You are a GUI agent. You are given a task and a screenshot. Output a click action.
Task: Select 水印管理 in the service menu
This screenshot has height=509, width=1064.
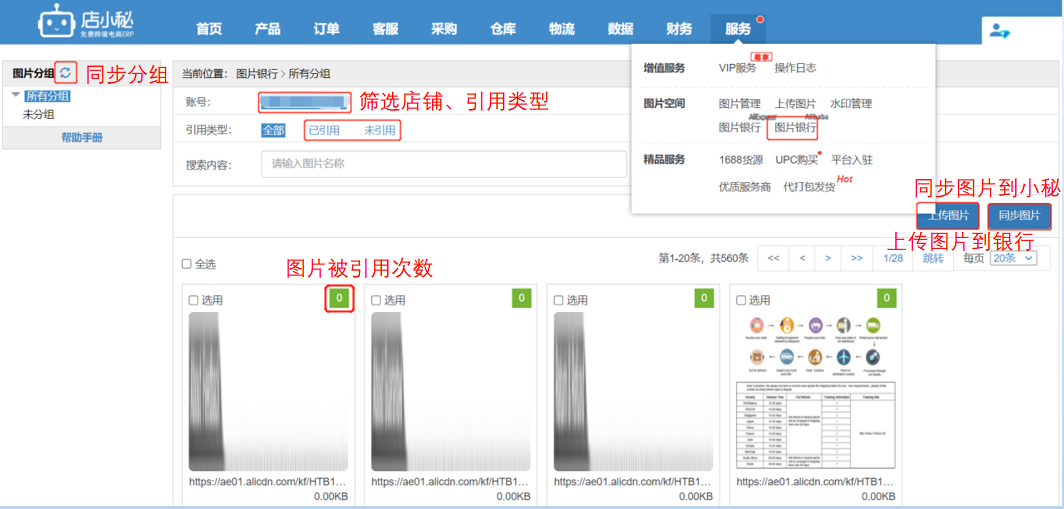(851, 104)
